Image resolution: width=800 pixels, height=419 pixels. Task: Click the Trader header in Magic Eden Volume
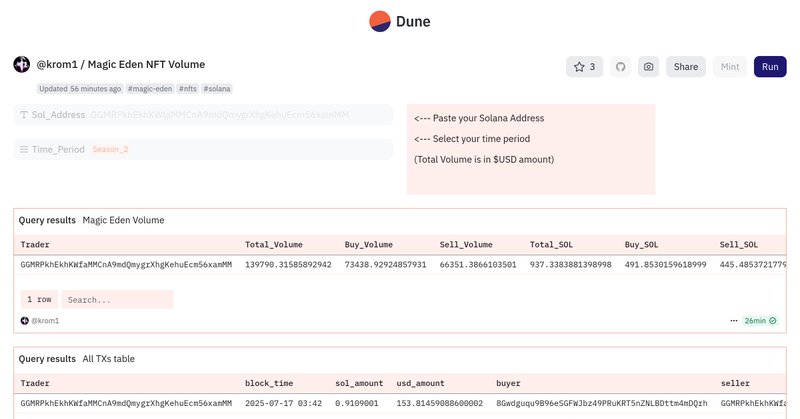pos(35,244)
